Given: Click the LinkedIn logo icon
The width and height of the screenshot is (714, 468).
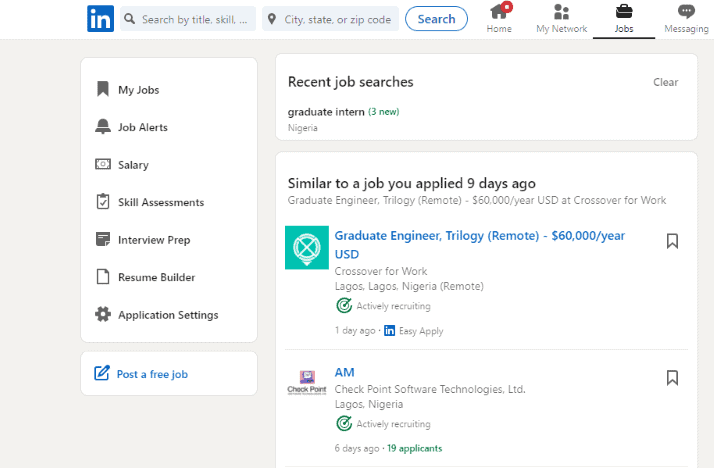Looking at the screenshot, I should pos(100,19).
